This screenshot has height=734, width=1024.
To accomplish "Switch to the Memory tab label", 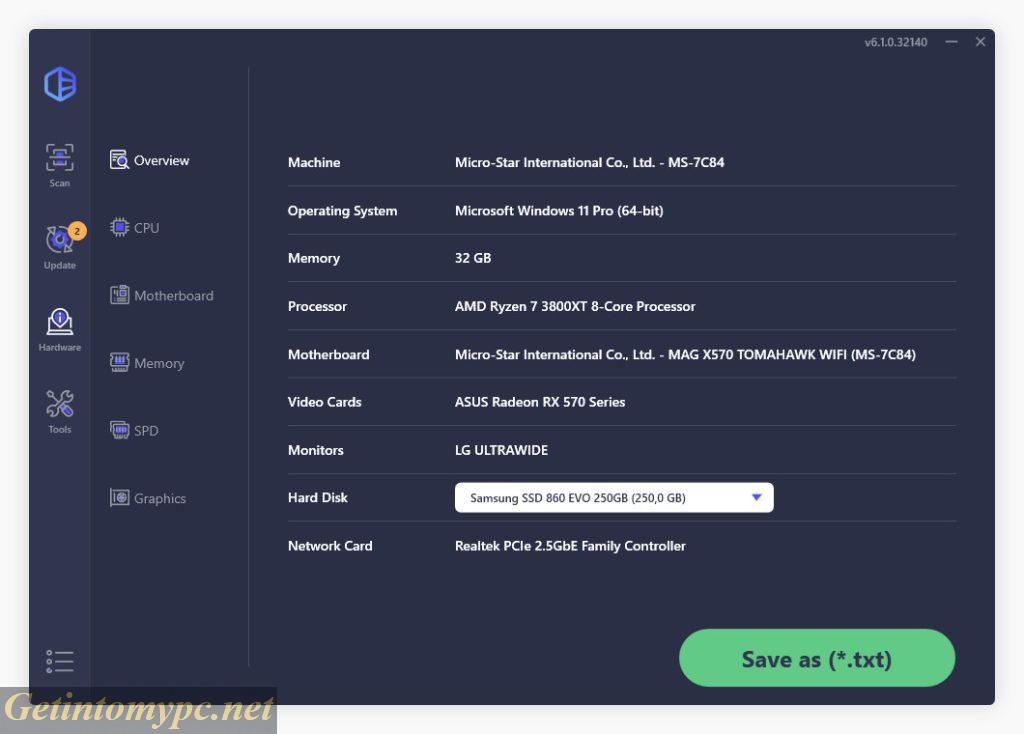I will click(159, 364).
